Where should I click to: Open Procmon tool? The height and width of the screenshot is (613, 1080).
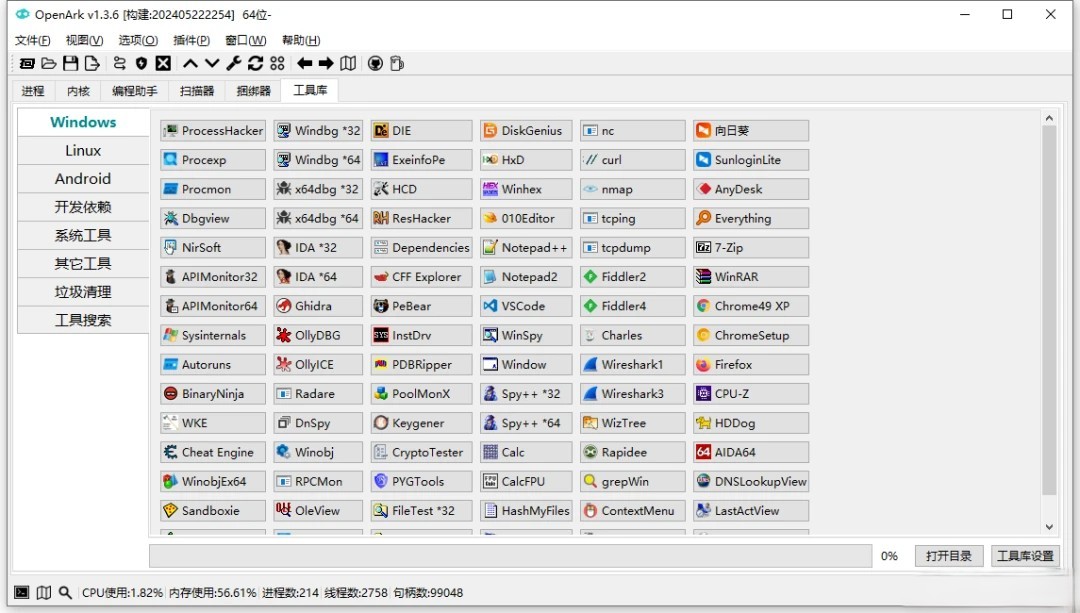pyautogui.click(x=213, y=189)
